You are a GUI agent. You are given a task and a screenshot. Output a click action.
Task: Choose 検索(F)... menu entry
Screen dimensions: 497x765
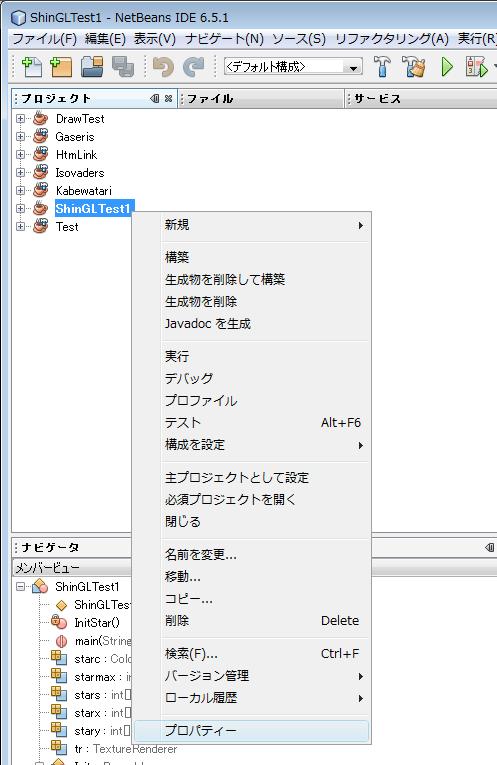[x=252, y=653]
